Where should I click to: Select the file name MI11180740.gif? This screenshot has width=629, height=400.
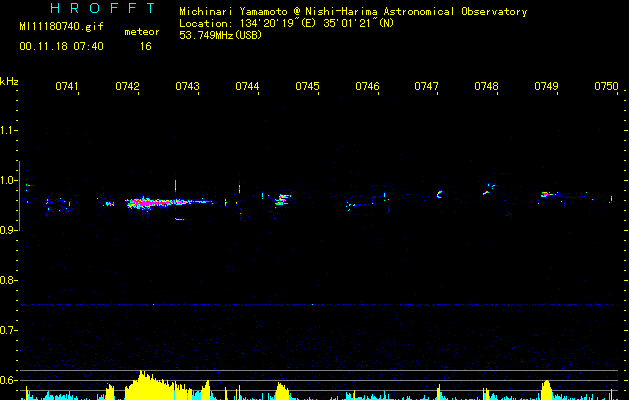(61, 27)
